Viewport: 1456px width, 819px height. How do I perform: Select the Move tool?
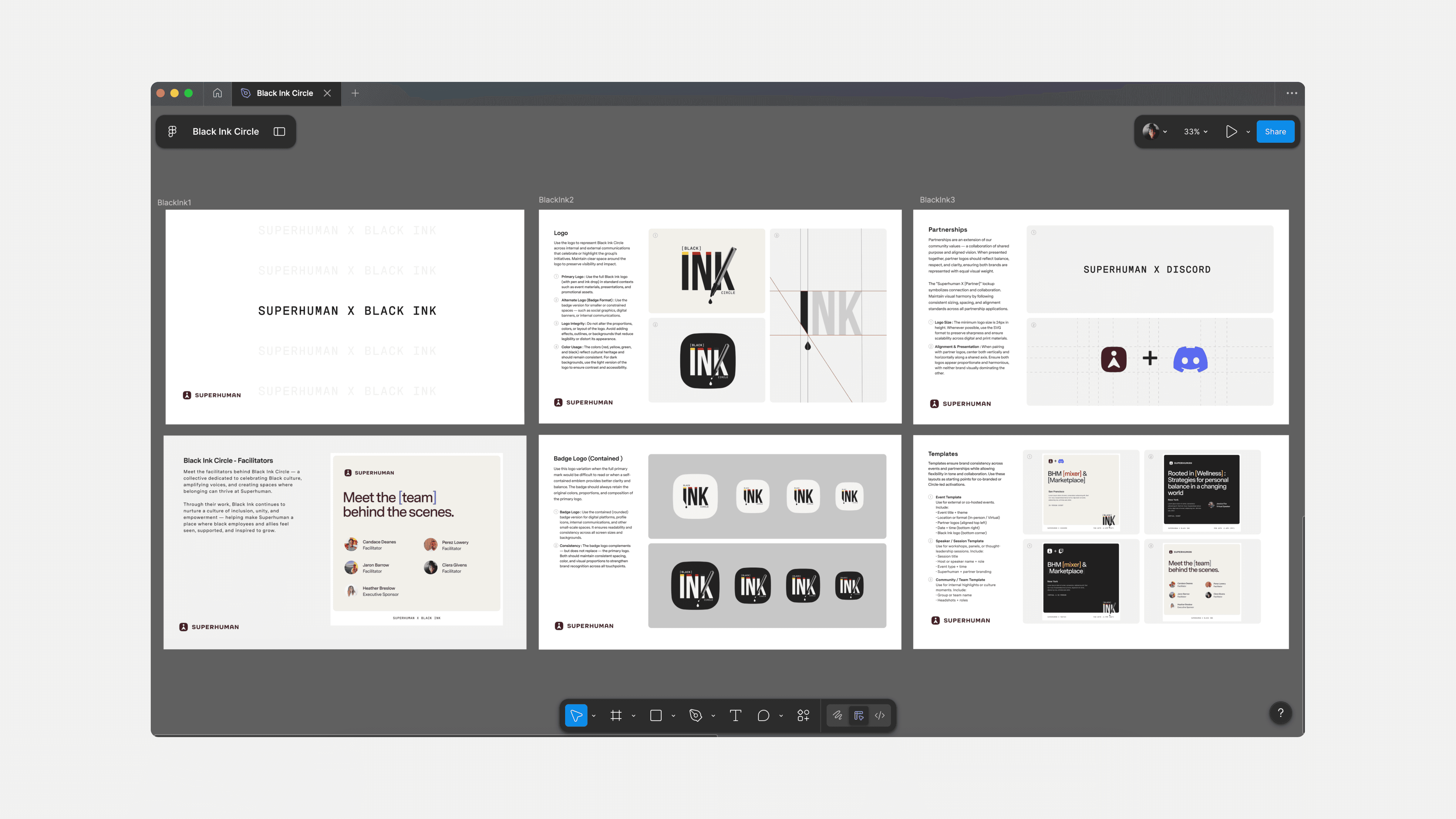[576, 716]
